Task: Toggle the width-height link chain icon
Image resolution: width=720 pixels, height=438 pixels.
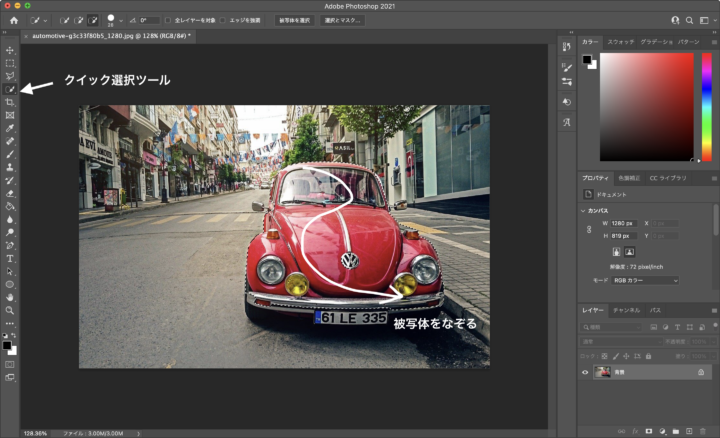Action: 589,229
